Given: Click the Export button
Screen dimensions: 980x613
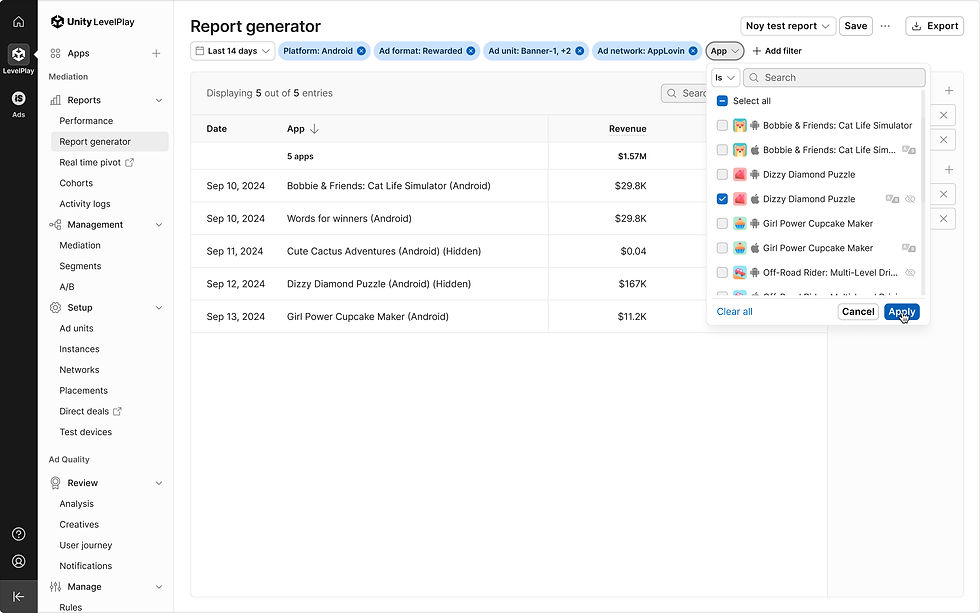Looking at the screenshot, I should [934, 26].
